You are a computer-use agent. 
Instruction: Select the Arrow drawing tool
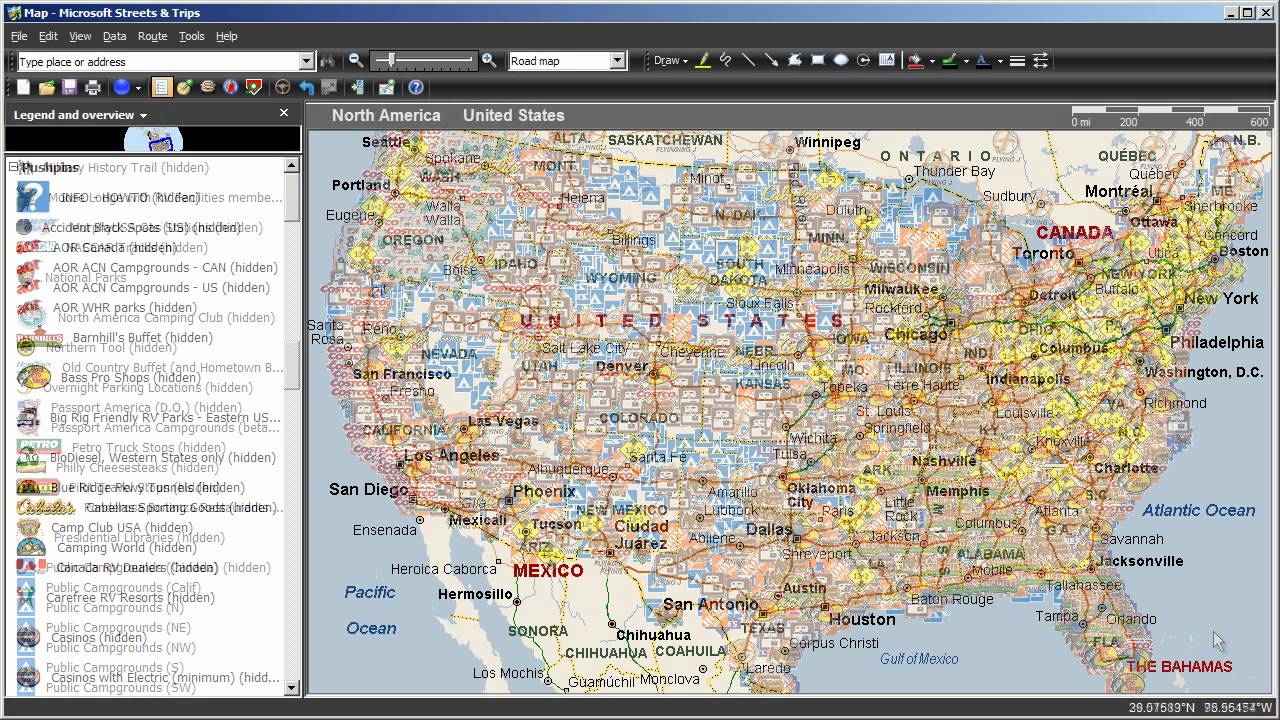(771, 61)
